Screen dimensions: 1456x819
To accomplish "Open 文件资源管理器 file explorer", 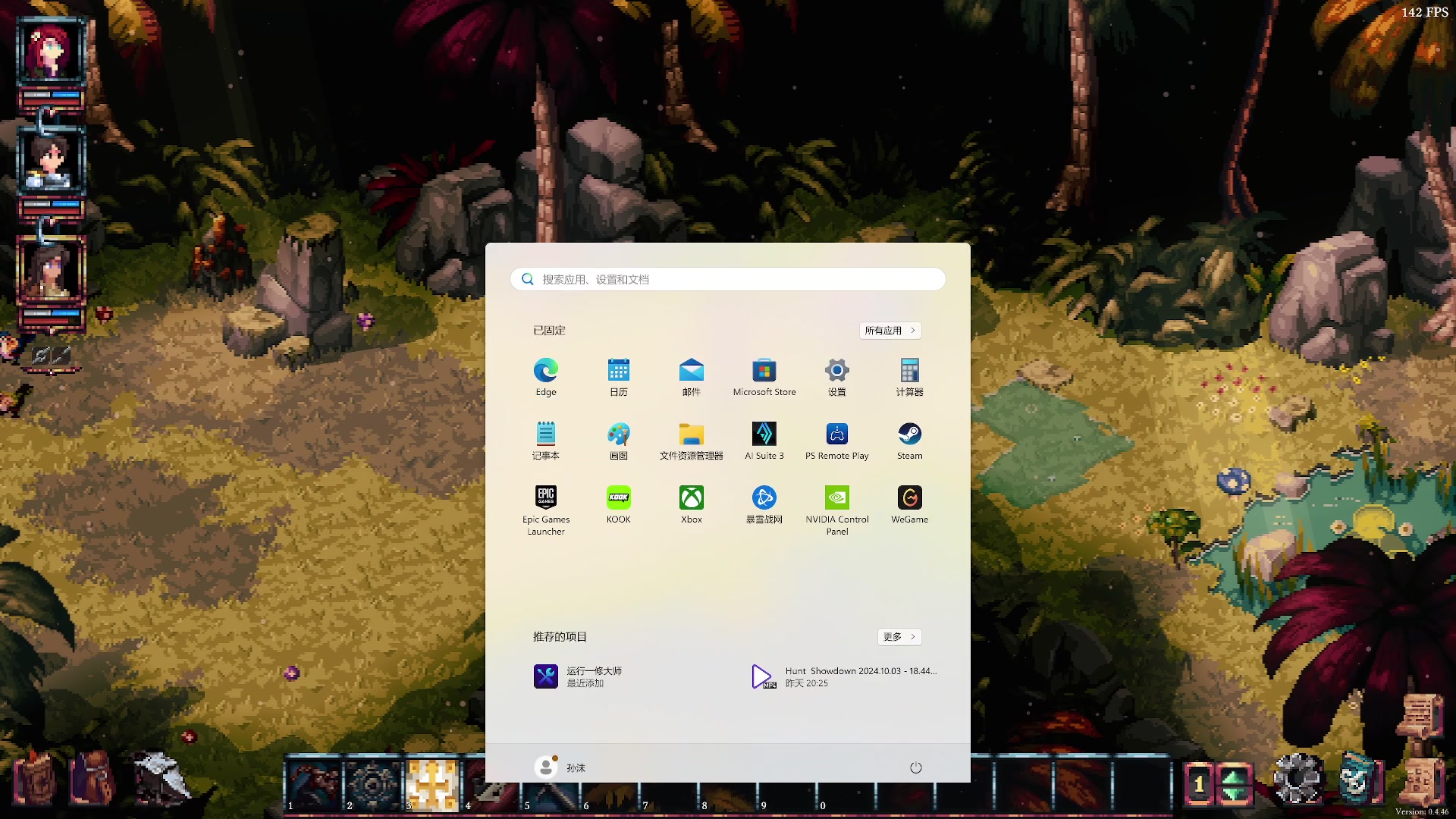I will [692, 441].
